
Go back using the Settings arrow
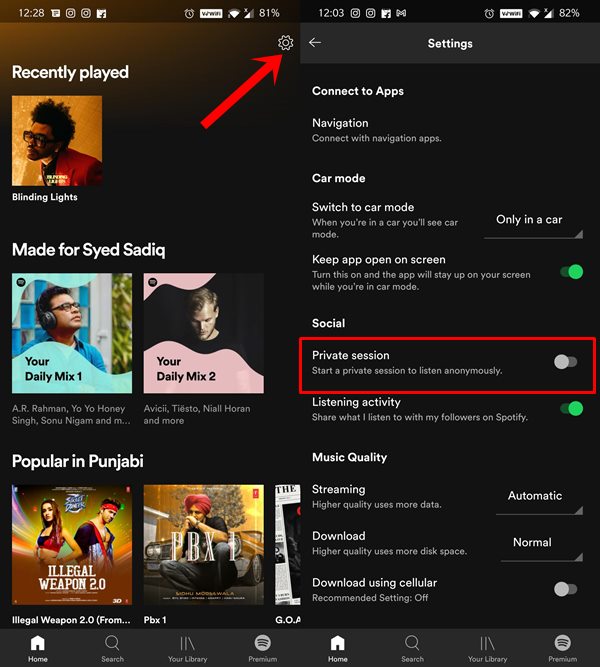click(x=315, y=43)
